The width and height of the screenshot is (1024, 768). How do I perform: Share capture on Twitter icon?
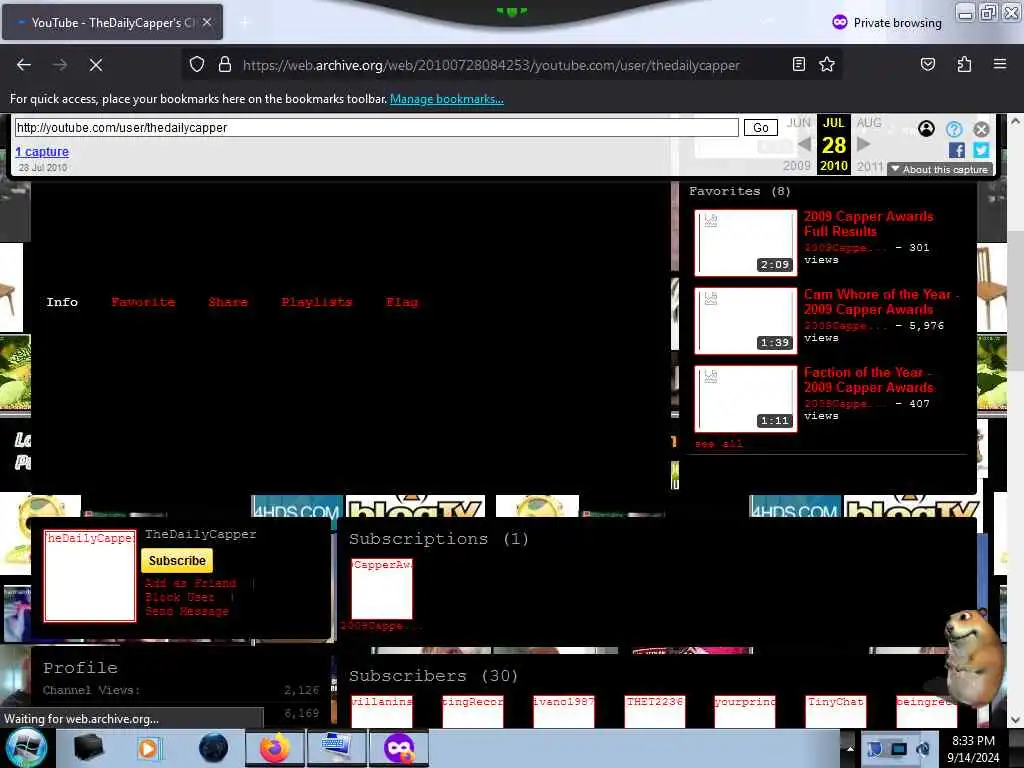pos(981,150)
